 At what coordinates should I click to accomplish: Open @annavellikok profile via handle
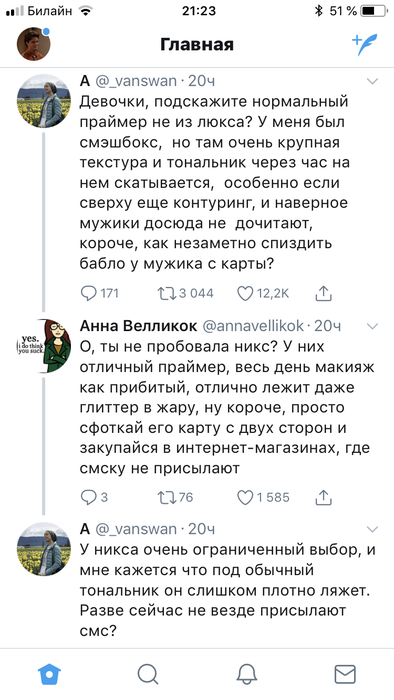coord(253,326)
